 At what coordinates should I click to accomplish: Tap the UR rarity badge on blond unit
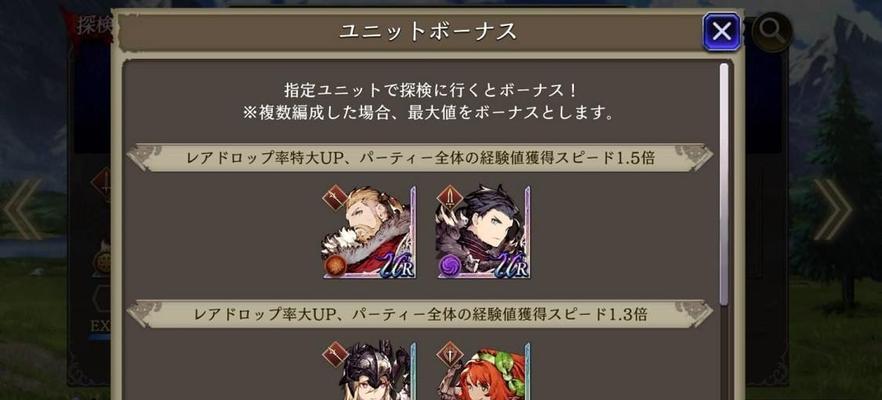397,265
